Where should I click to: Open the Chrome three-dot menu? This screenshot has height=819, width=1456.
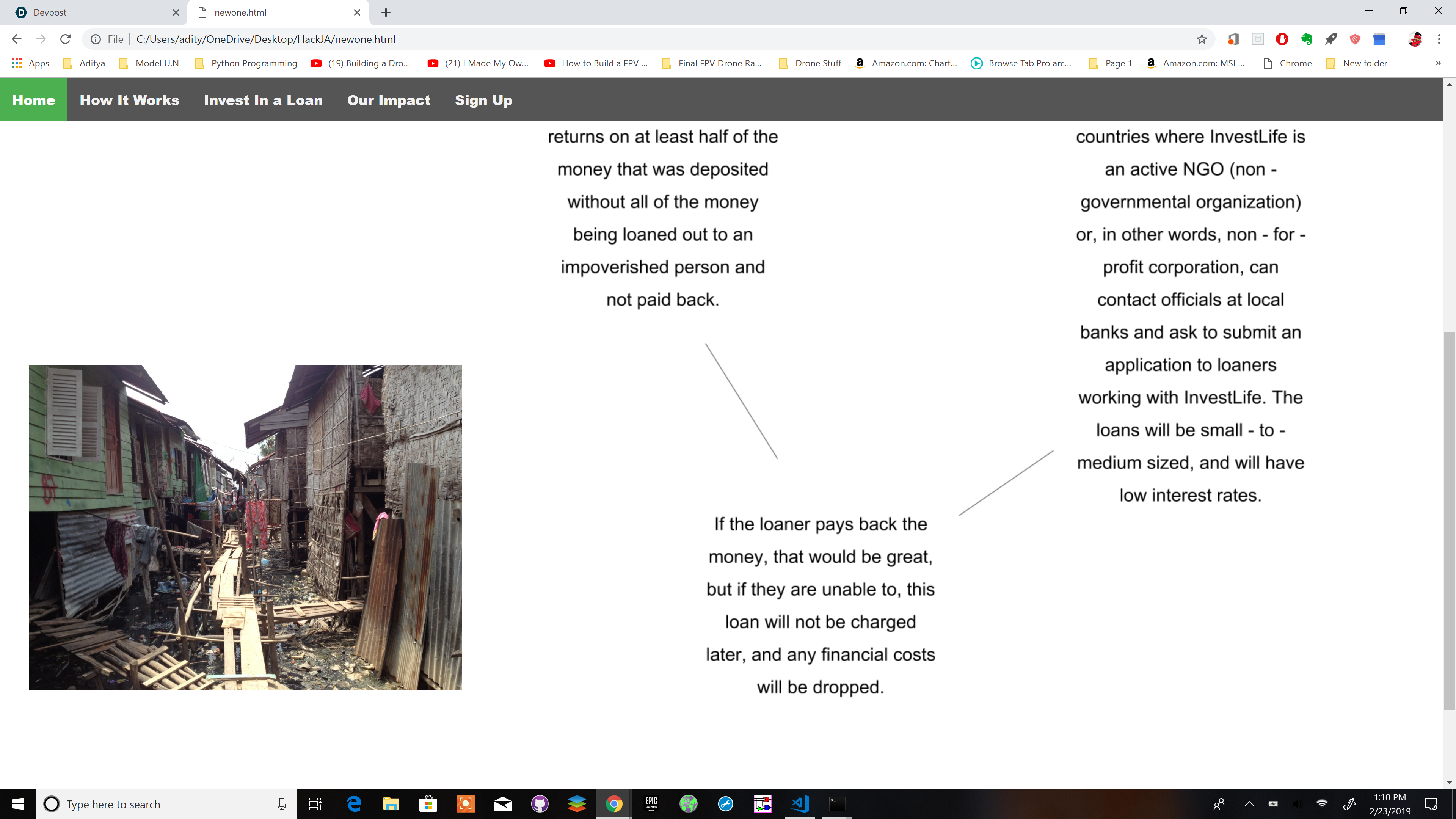tap(1439, 39)
